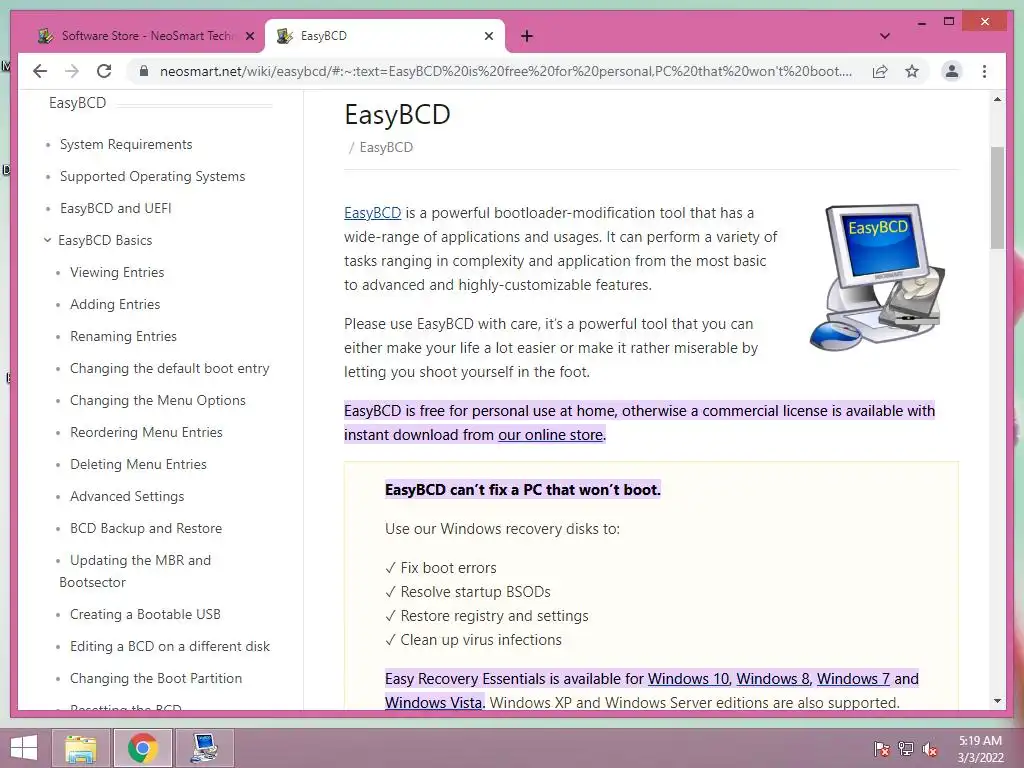This screenshot has height=768, width=1024.
Task: Open Reordering Menu Entries
Action: (146, 432)
